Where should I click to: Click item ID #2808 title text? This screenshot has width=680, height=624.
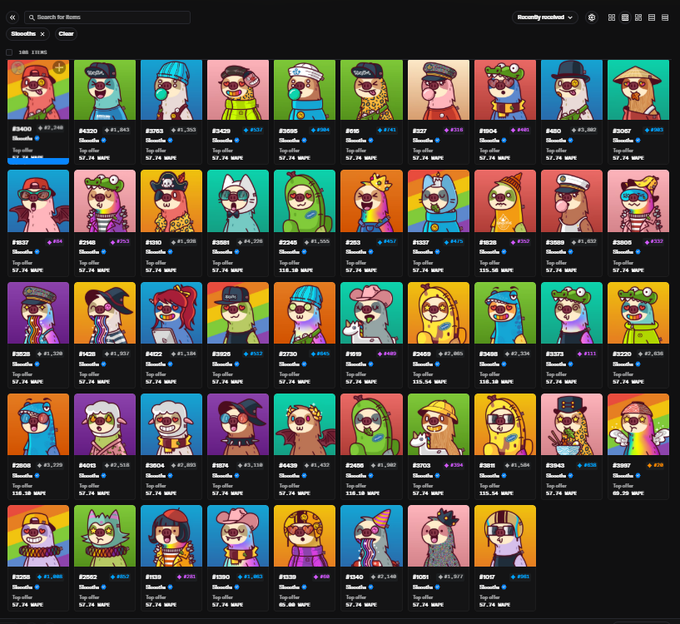point(22,465)
